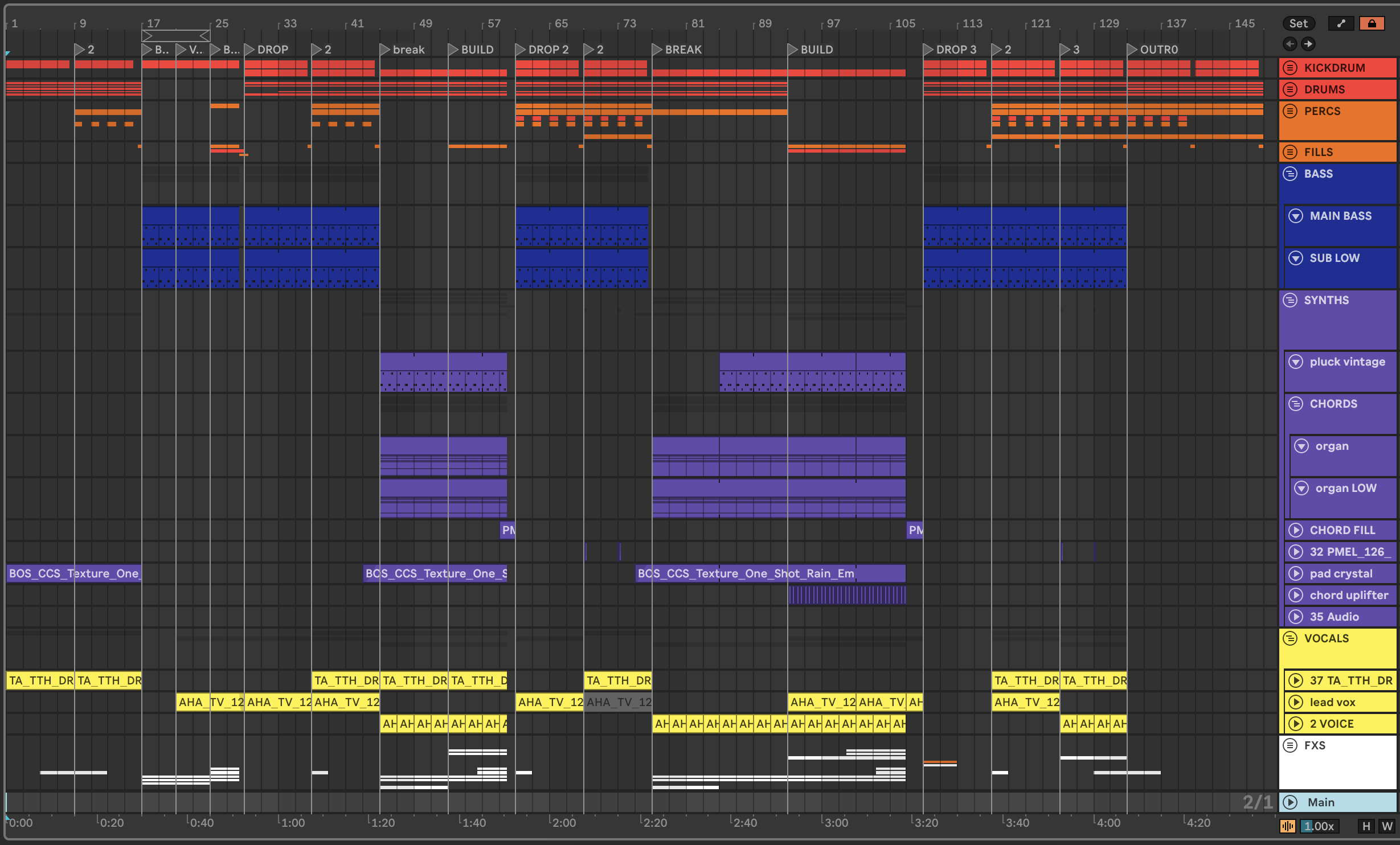
Task: Collapse the organ LOW track arrow
Action: [1302, 488]
